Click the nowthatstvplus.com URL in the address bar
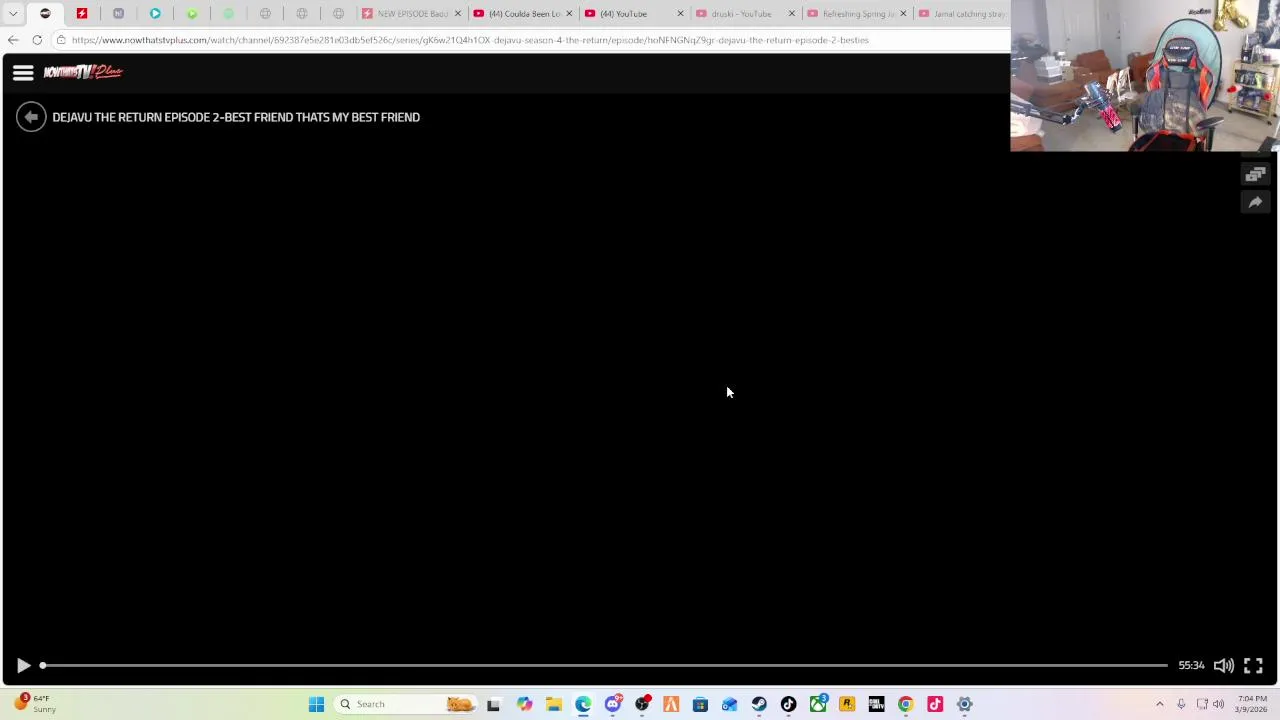The width and height of the screenshot is (1280, 720). point(470,40)
